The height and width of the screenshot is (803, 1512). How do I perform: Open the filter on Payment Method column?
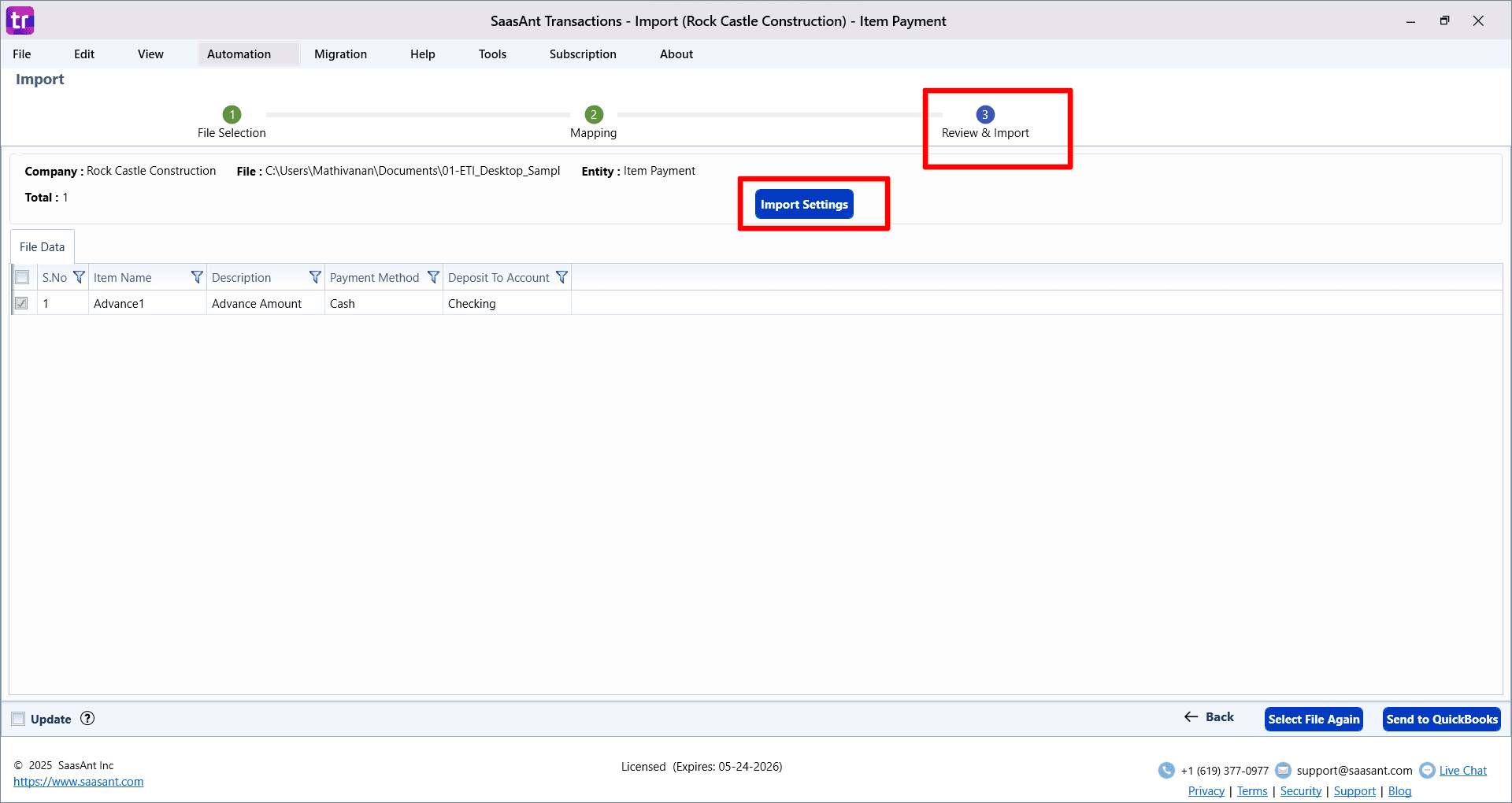point(433,277)
